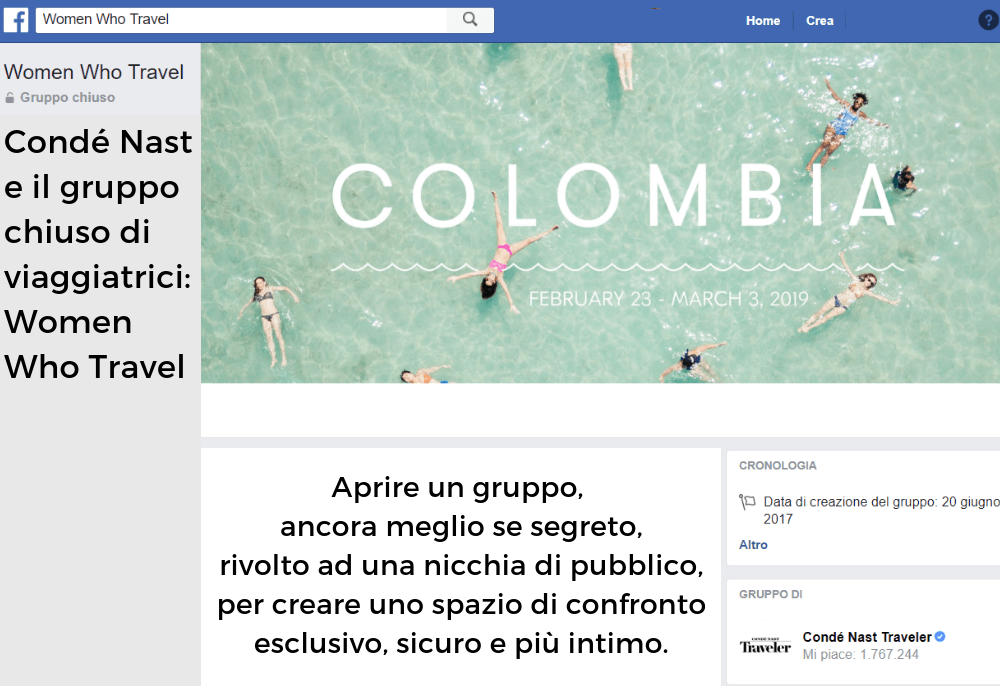
Task: Select the CRONOLOGIA section heading
Action: coord(777,466)
